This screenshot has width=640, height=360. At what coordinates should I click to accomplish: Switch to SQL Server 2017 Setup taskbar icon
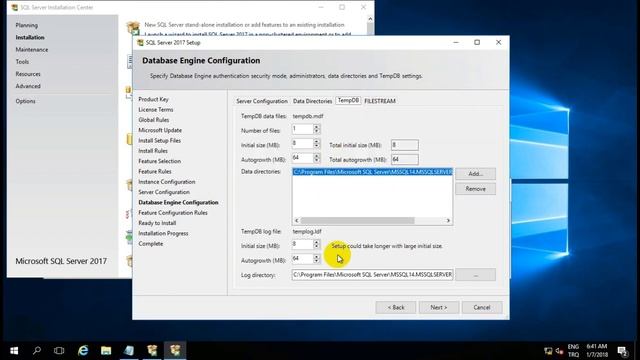175,350
